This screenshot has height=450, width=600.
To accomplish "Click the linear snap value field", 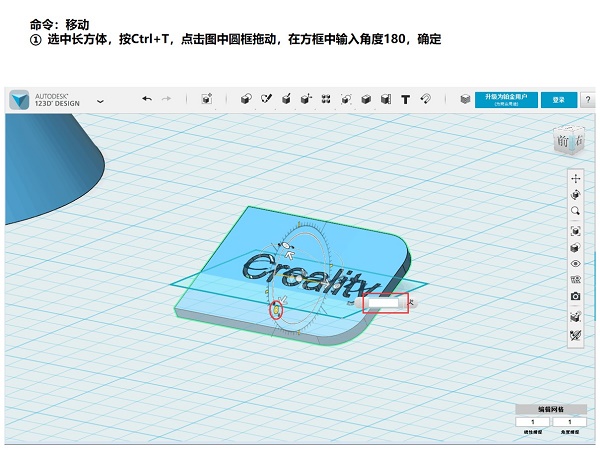I will 533,422.
